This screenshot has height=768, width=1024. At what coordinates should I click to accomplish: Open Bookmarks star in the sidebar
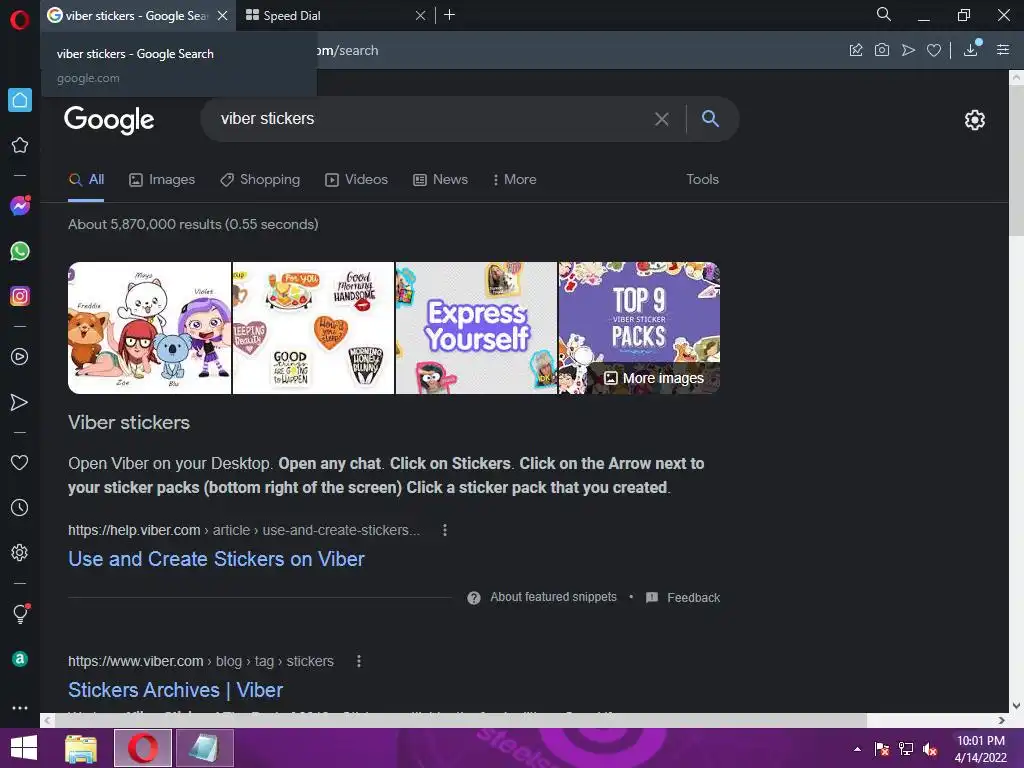(20, 145)
